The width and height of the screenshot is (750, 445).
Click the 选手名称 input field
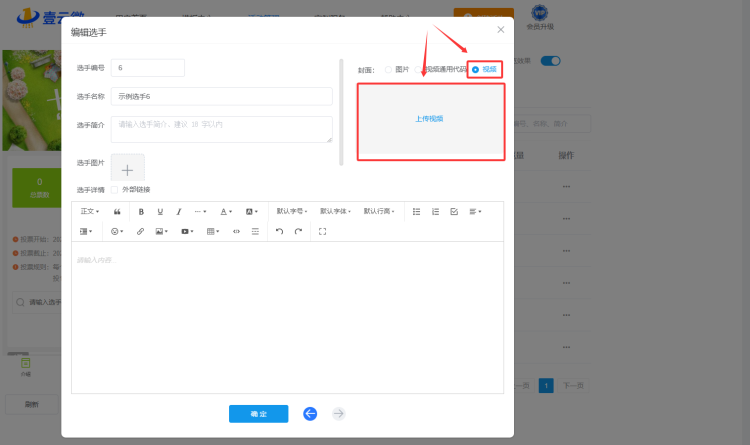(x=222, y=96)
